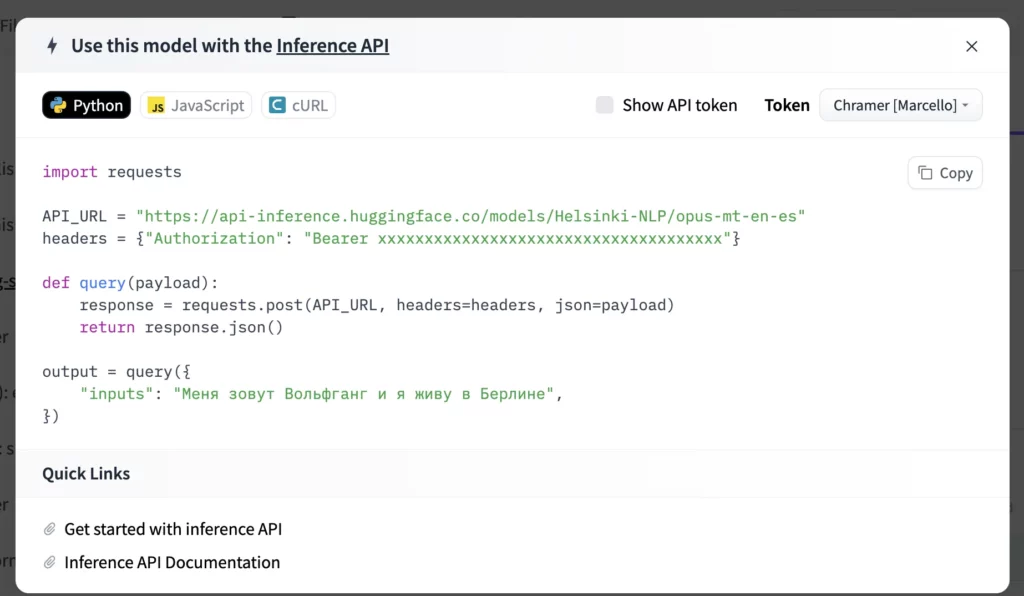Click the Quick Links heading

[x=86, y=474]
